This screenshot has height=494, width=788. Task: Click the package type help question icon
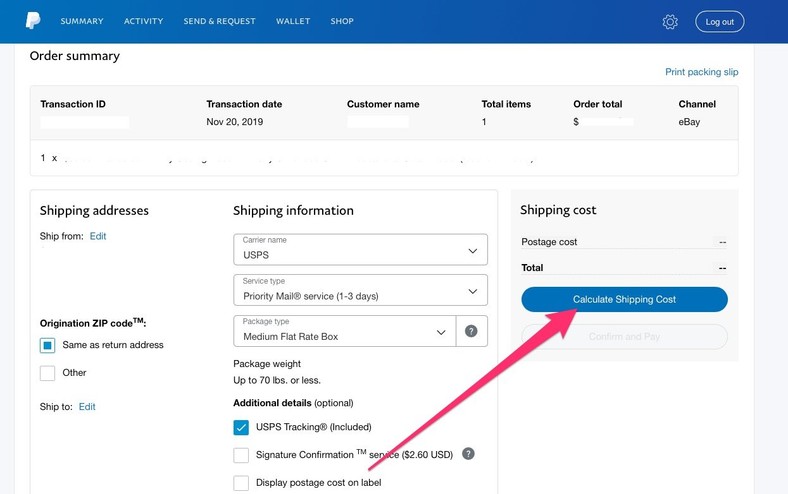tap(471, 331)
